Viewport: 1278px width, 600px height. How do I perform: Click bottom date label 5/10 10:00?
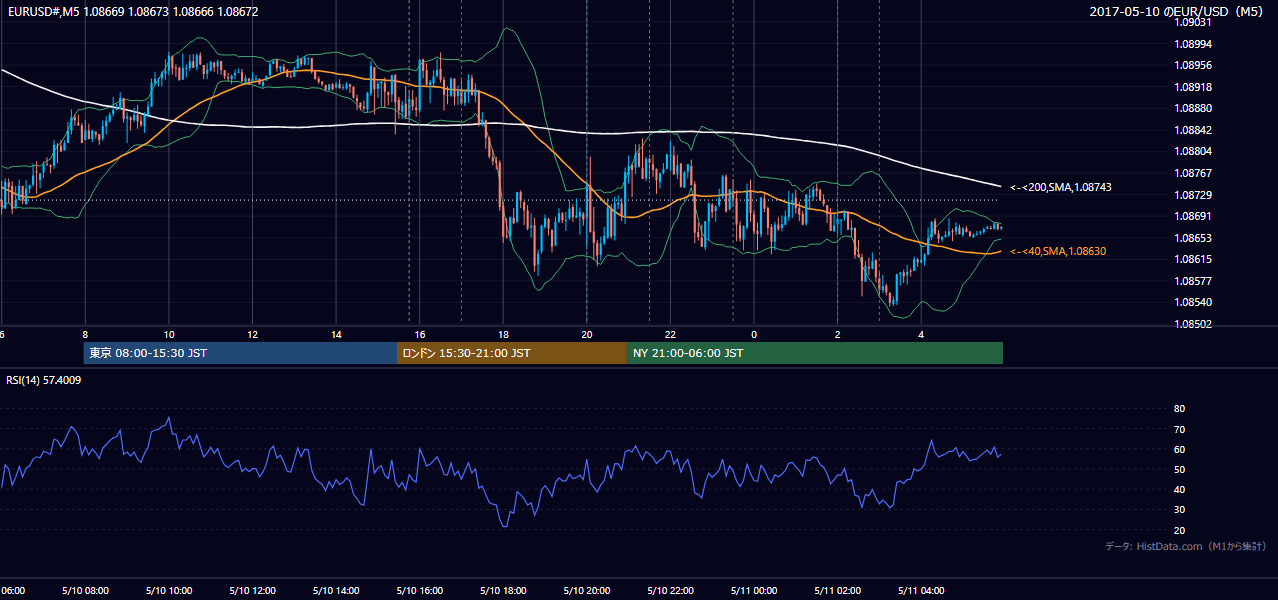[x=169, y=590]
